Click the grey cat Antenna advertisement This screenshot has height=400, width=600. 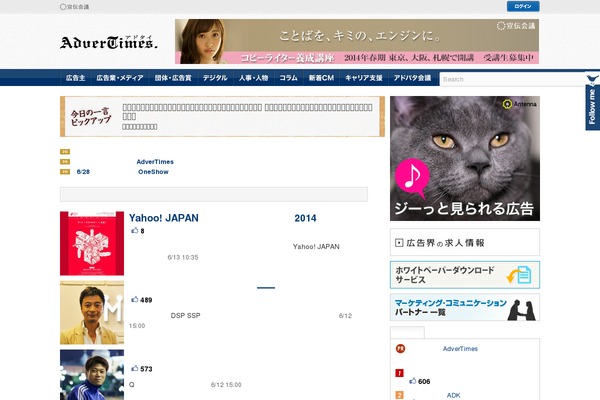(x=465, y=158)
